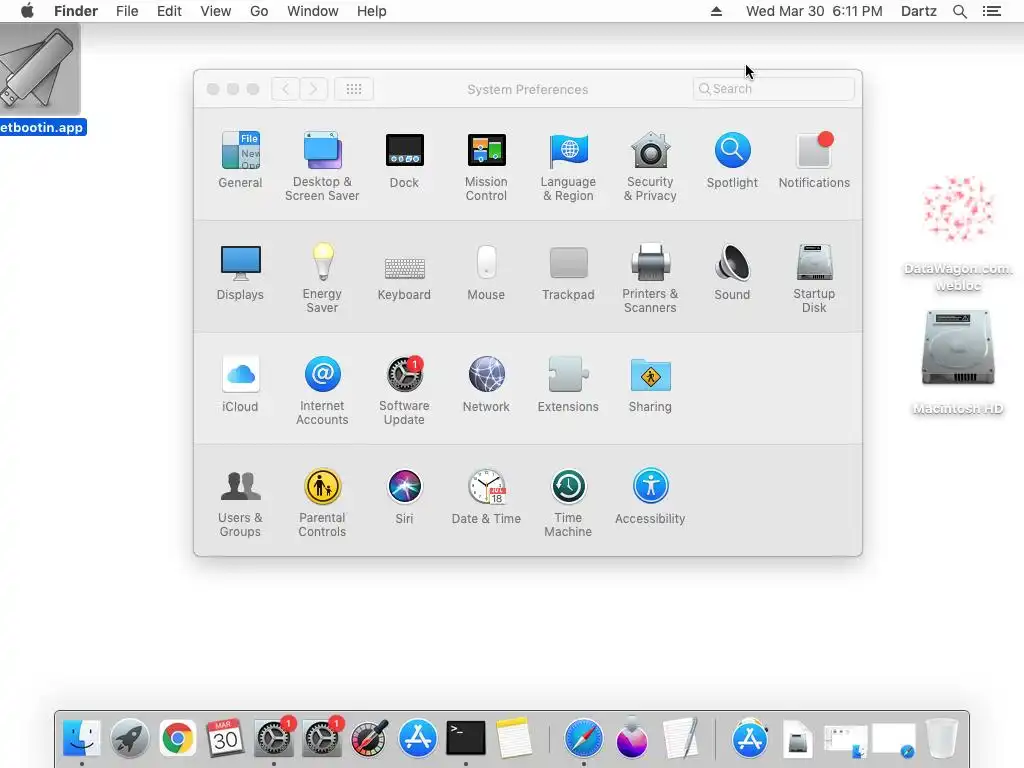Open the Sound preferences pane

click(x=732, y=272)
